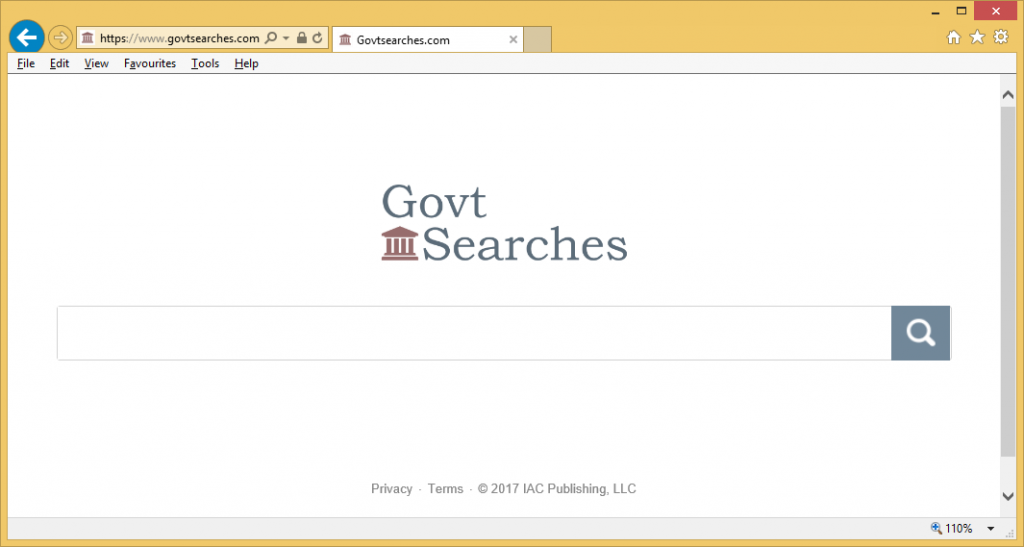This screenshot has height=547, width=1024.
Task: Expand the address bar dropdown arrow
Action: click(286, 38)
